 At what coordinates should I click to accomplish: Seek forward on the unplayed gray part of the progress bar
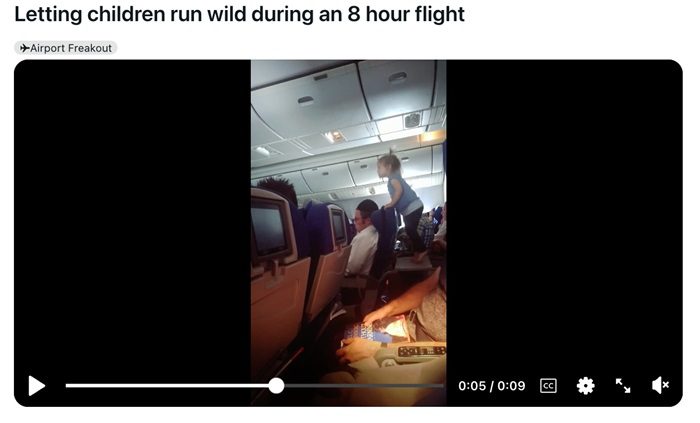364,386
